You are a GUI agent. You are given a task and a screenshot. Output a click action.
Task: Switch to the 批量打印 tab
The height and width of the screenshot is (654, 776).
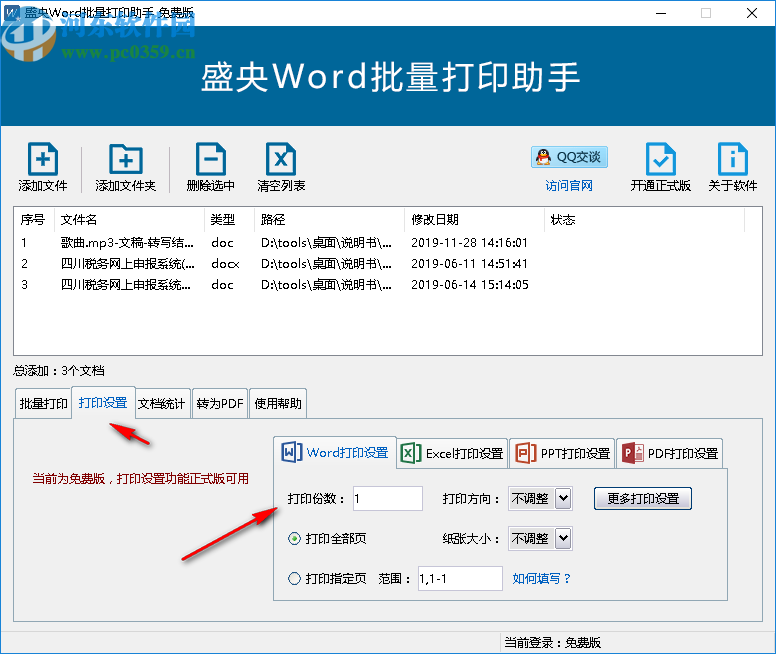click(43, 403)
